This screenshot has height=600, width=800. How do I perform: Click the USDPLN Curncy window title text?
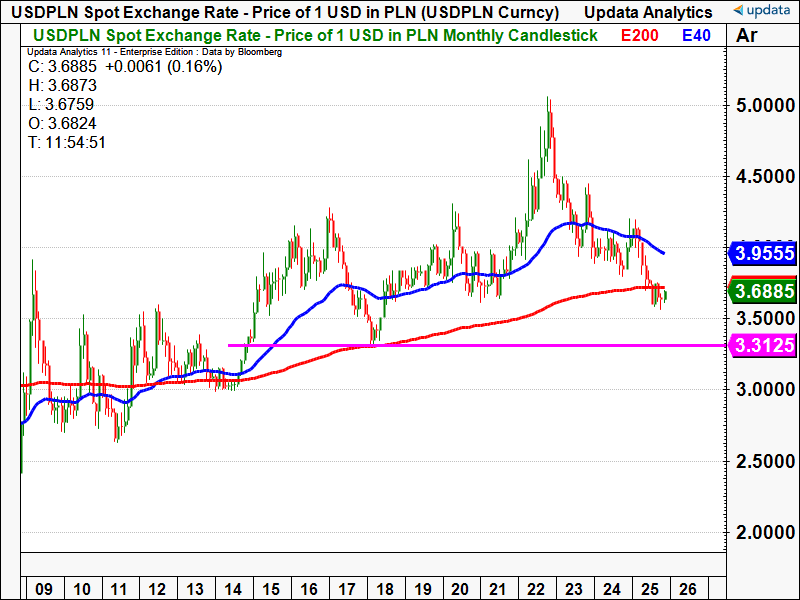click(x=286, y=12)
